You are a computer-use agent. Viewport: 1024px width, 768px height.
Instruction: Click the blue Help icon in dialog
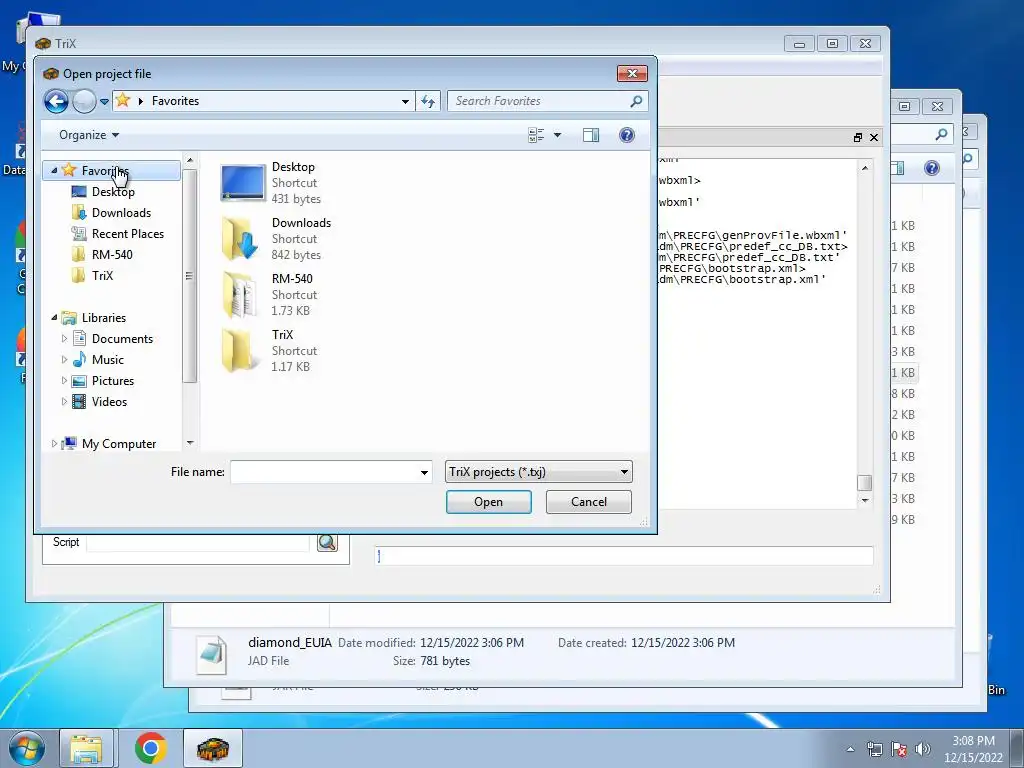626,135
